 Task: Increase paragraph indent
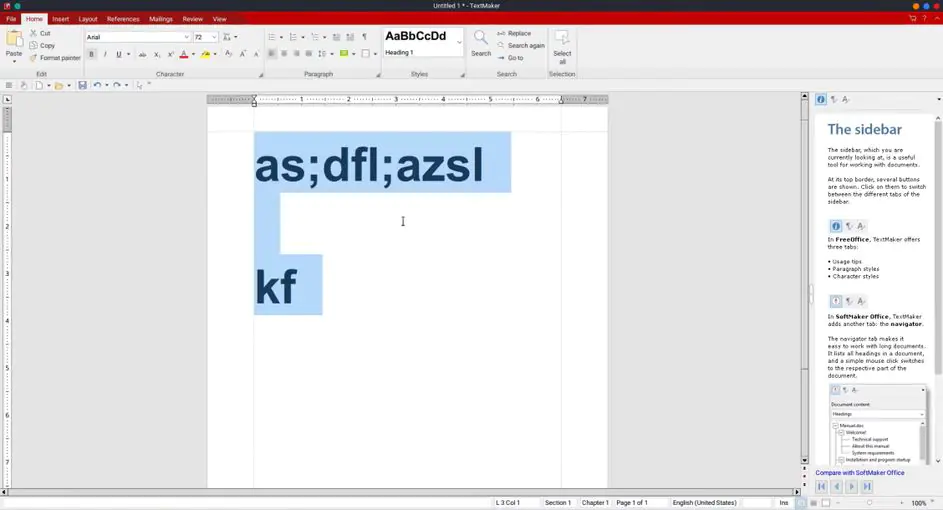[350, 37]
